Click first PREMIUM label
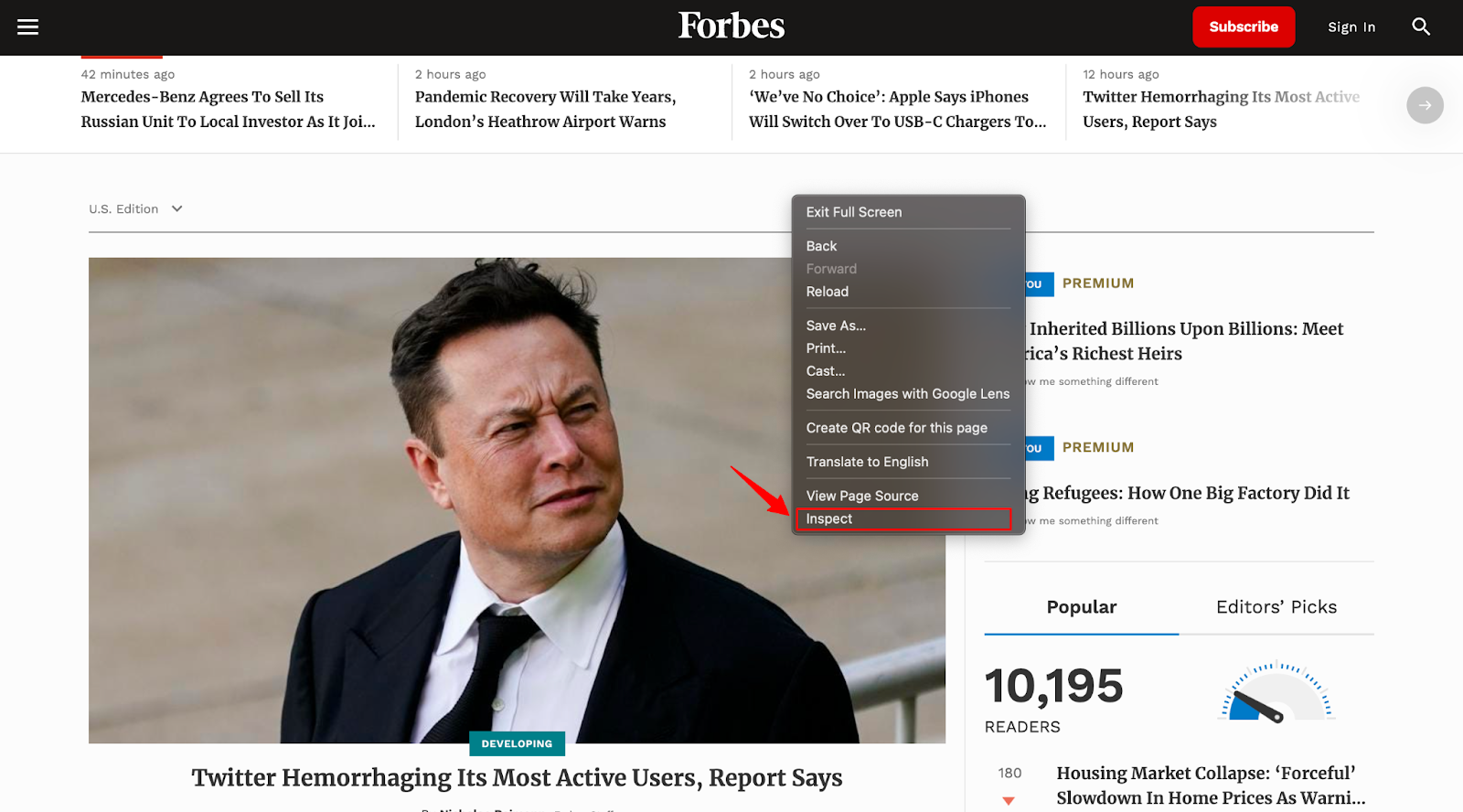Viewport: 1463px width, 812px height. click(x=1098, y=283)
